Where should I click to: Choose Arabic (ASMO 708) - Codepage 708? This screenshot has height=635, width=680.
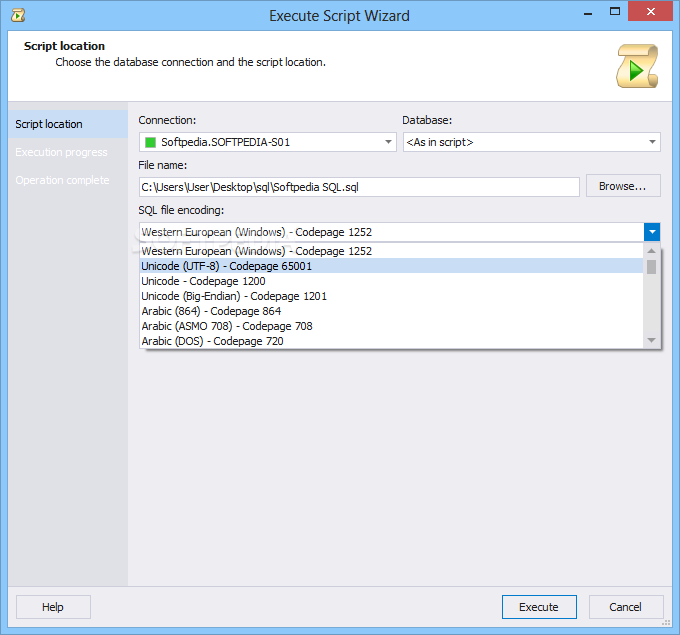[392, 326]
